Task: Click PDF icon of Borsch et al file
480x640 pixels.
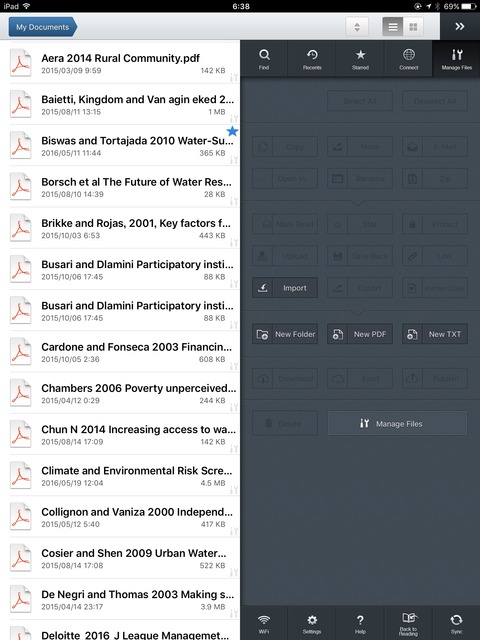Action: tap(21, 187)
